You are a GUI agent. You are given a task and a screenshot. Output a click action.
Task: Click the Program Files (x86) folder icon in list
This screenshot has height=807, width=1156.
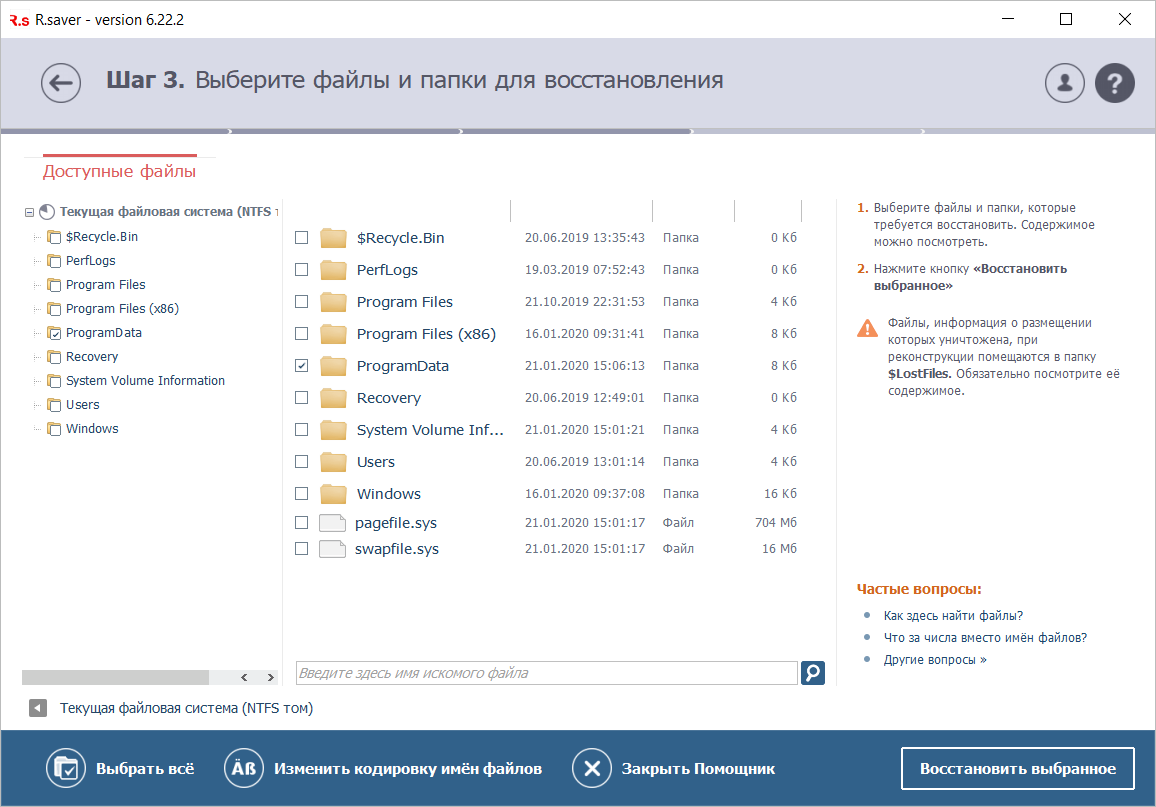pos(333,334)
